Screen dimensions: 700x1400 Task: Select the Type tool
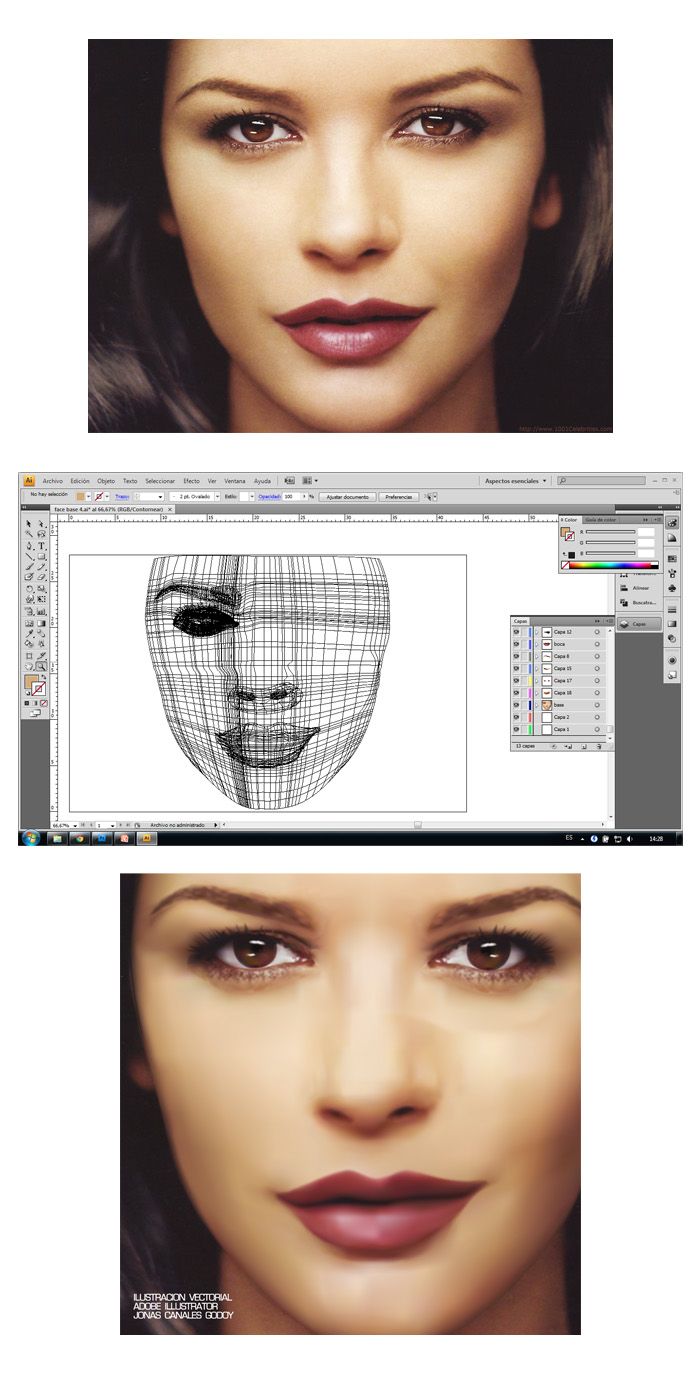pyautogui.click(x=41, y=546)
